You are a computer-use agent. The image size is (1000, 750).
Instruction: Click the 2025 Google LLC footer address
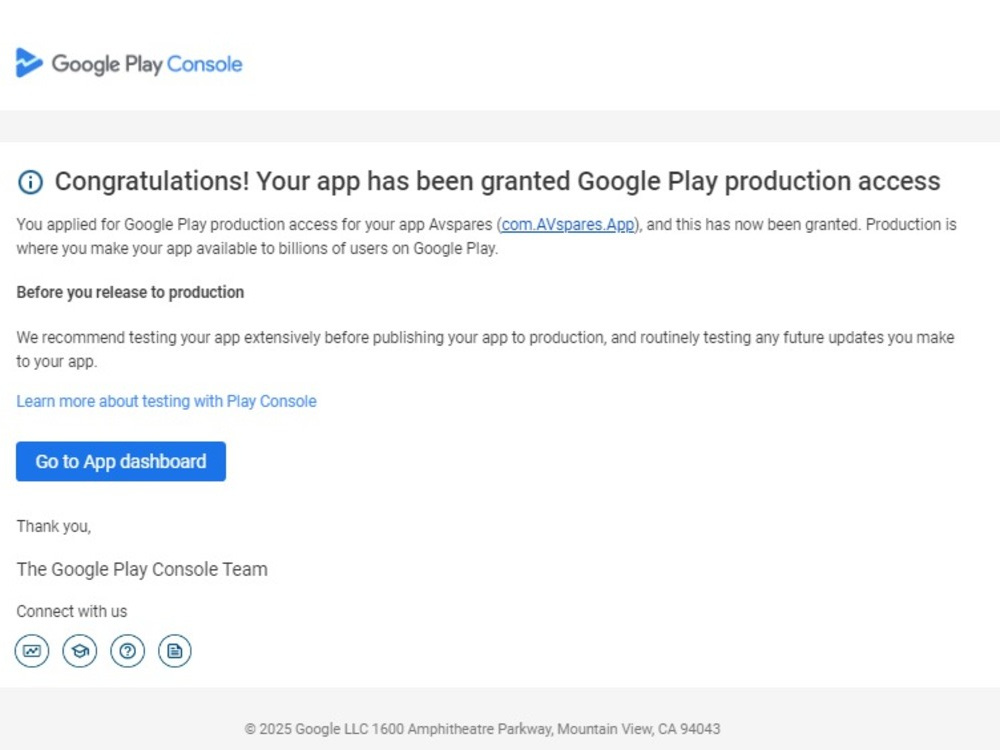[483, 728]
